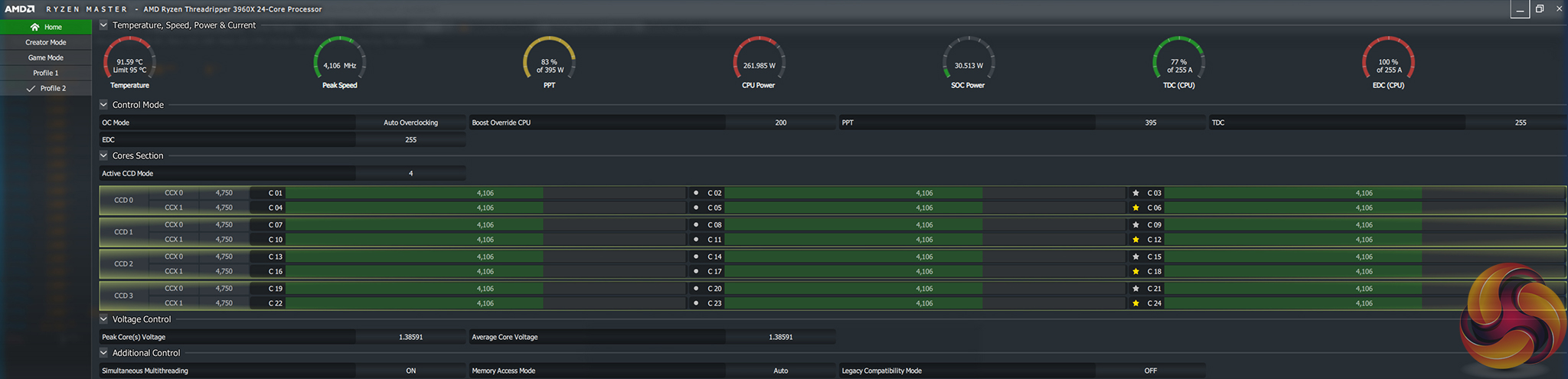Click the Peak Core(s) Voltage value
The width and height of the screenshot is (1568, 379).
click(x=410, y=337)
